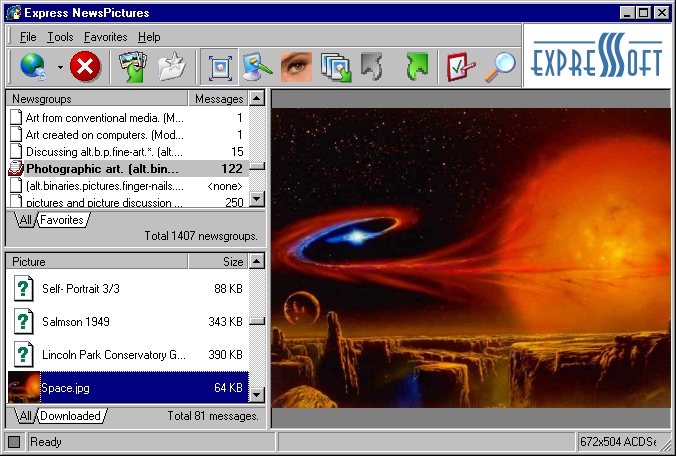Click the red stop button
This screenshot has width=676, height=456.
tap(85, 66)
